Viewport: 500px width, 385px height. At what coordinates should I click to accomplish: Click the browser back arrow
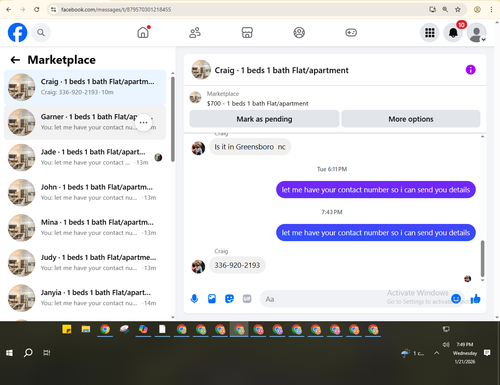[9, 9]
